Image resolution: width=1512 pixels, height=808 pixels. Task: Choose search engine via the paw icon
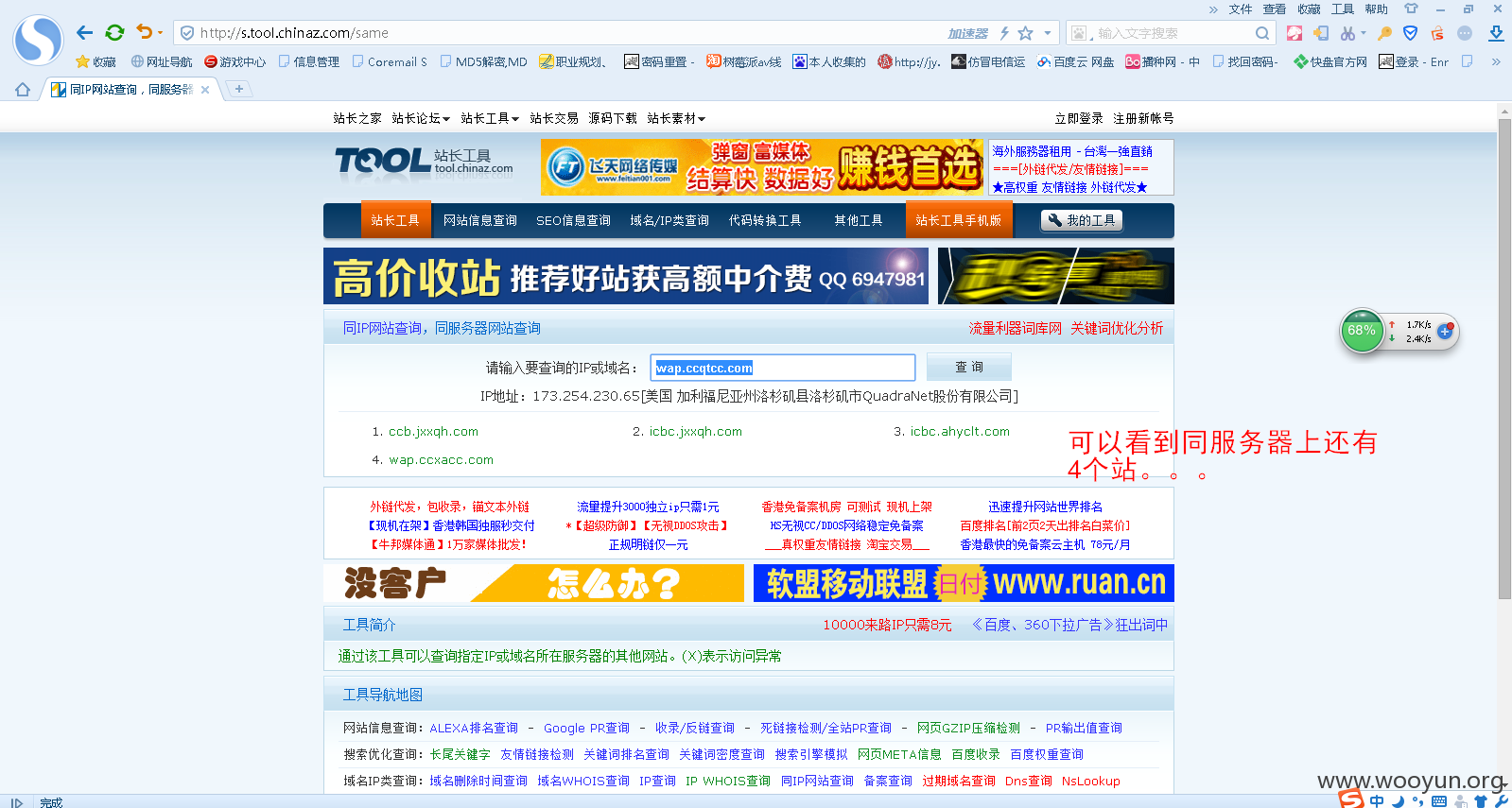[1080, 33]
